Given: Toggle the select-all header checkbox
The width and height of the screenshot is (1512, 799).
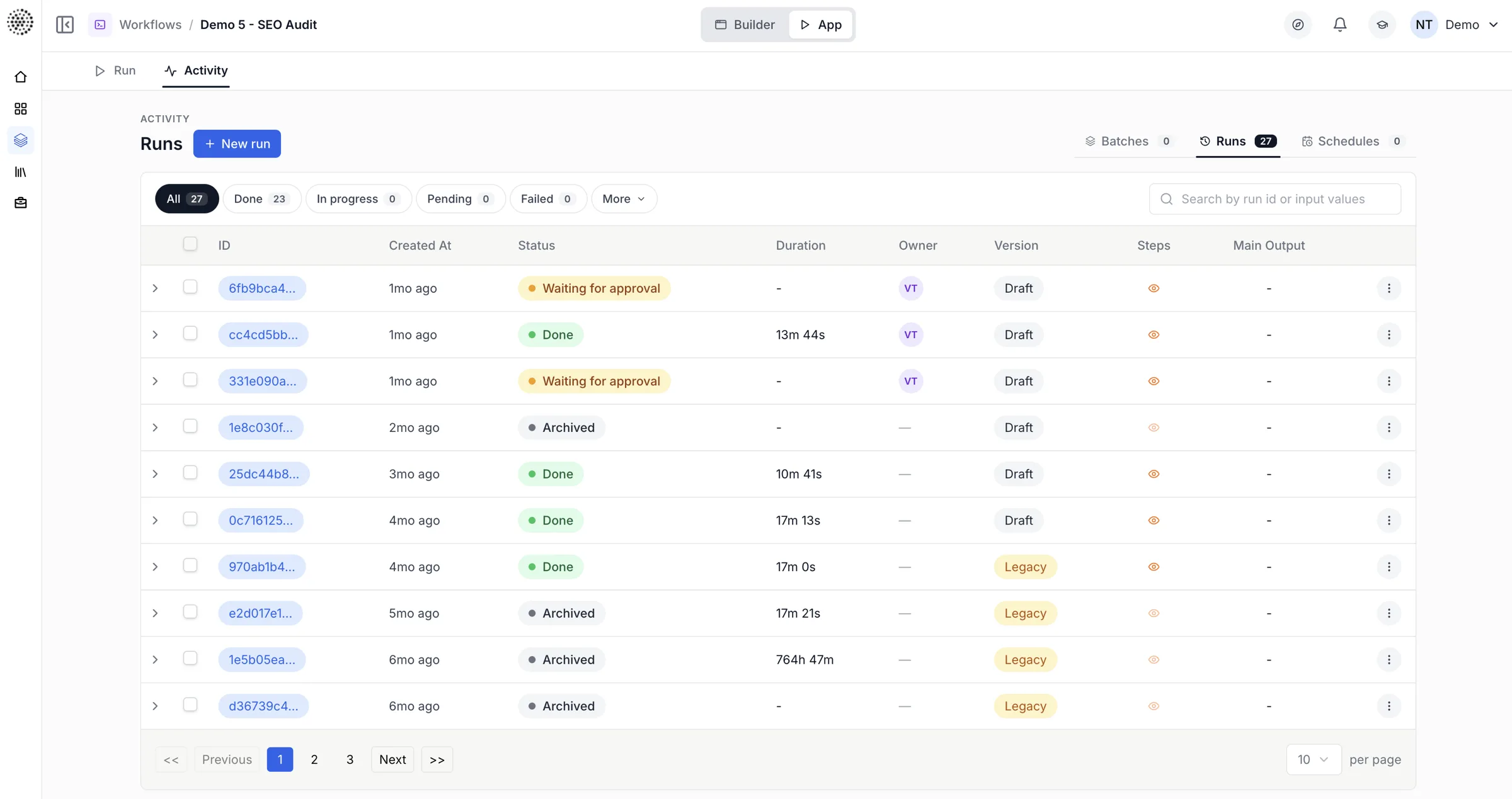Looking at the screenshot, I should 190,244.
